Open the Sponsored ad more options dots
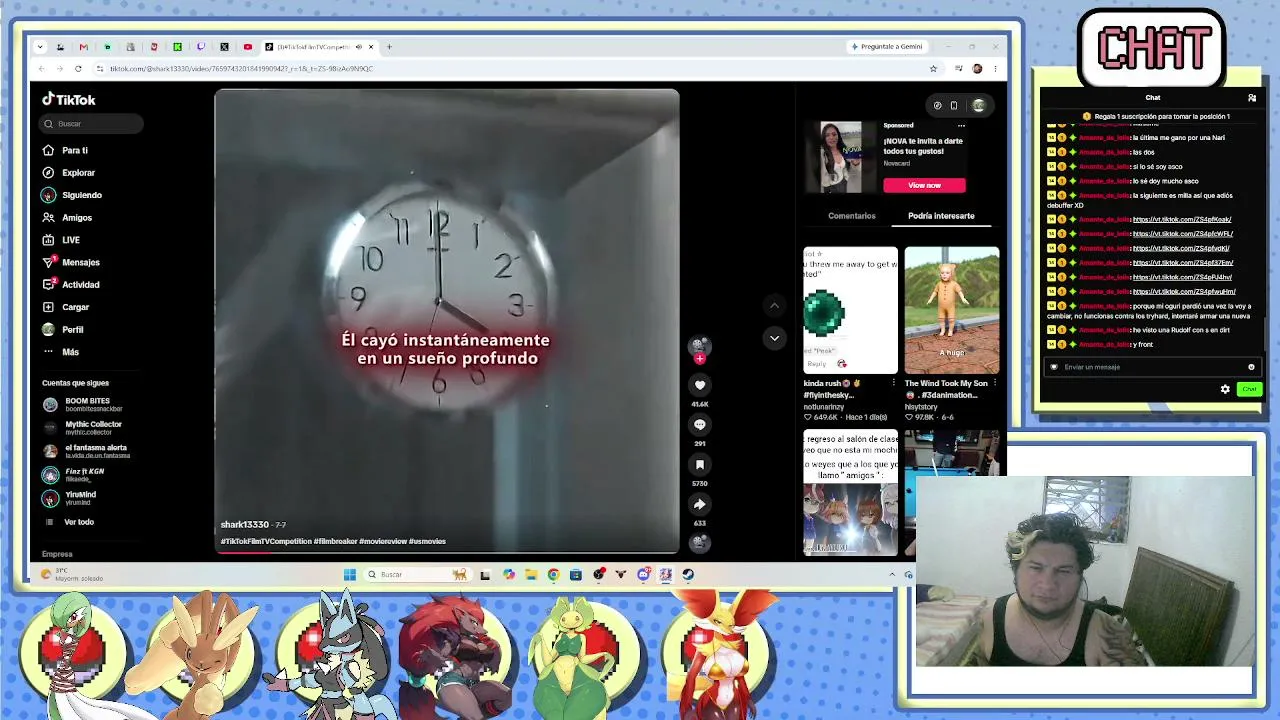 click(961, 126)
